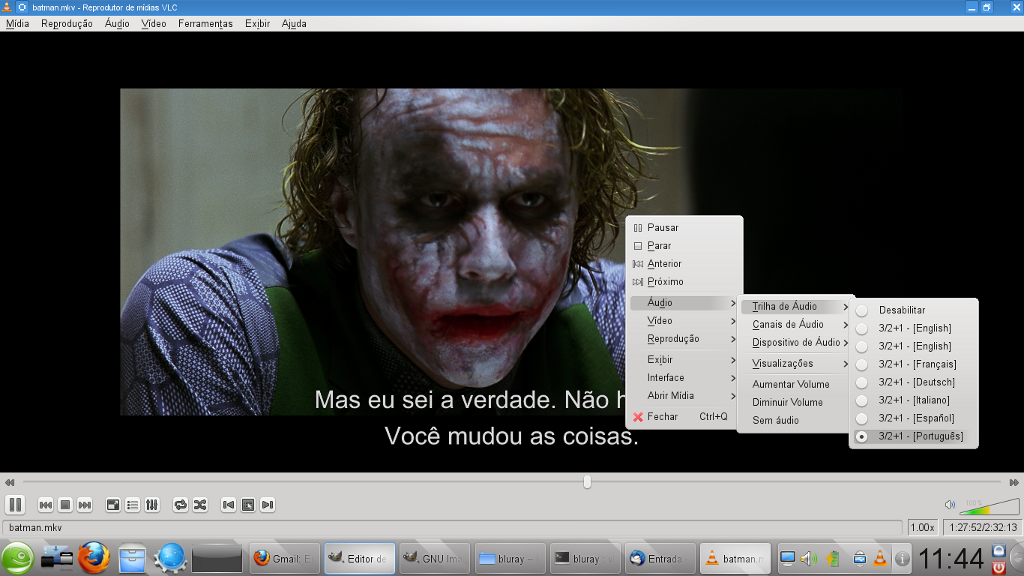The width and height of the screenshot is (1024, 576).
Task: Expand Vídeo submenu in context menu
Action: click(x=684, y=321)
